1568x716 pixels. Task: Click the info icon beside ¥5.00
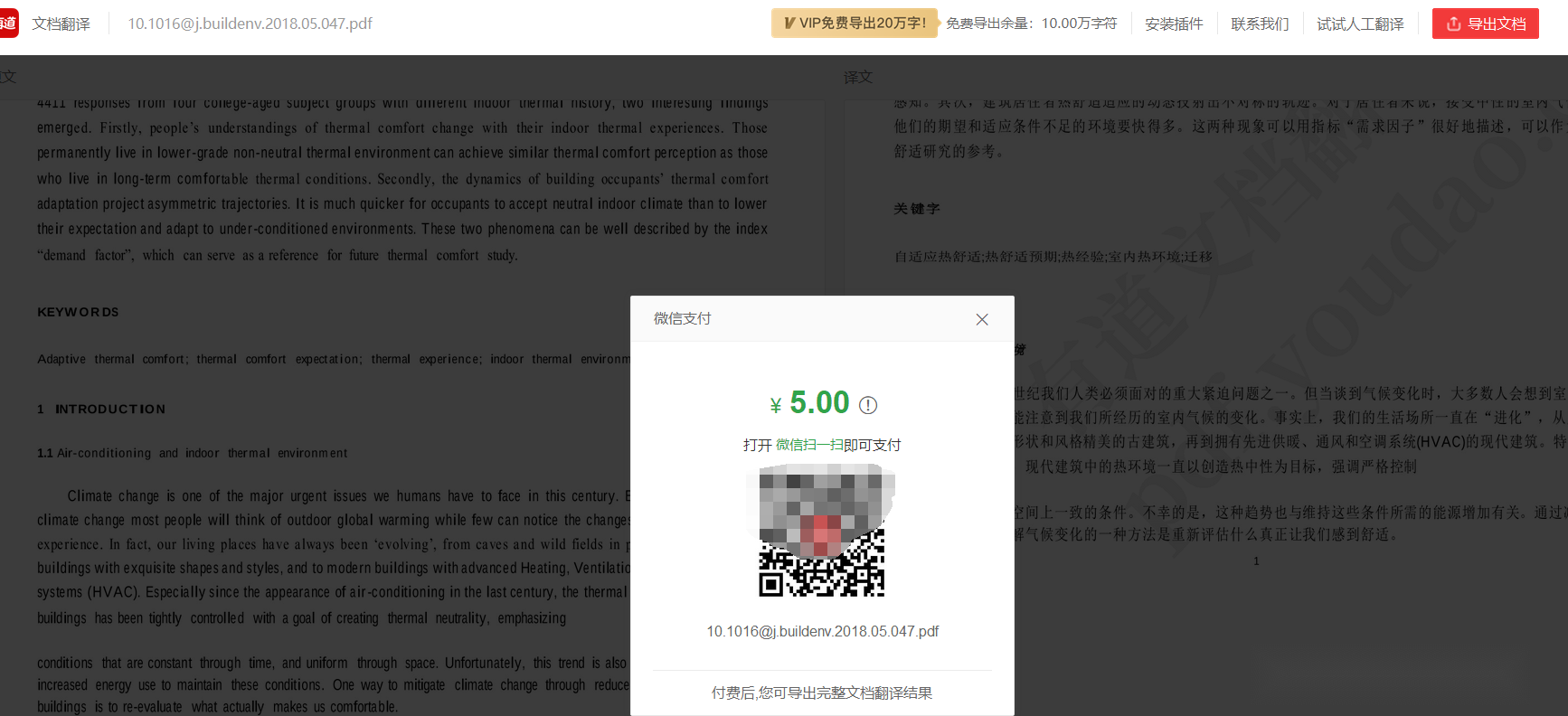pos(868,405)
